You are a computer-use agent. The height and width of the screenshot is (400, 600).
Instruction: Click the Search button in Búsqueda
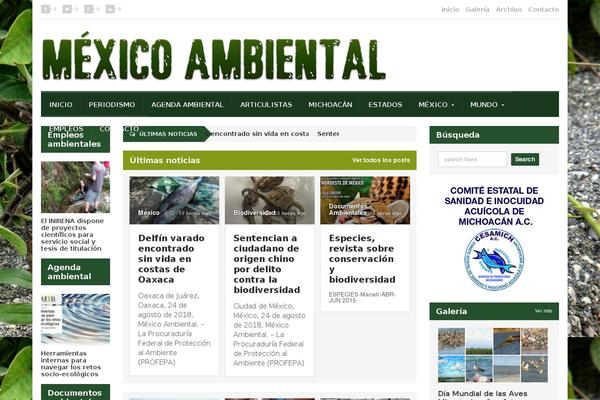525,159
